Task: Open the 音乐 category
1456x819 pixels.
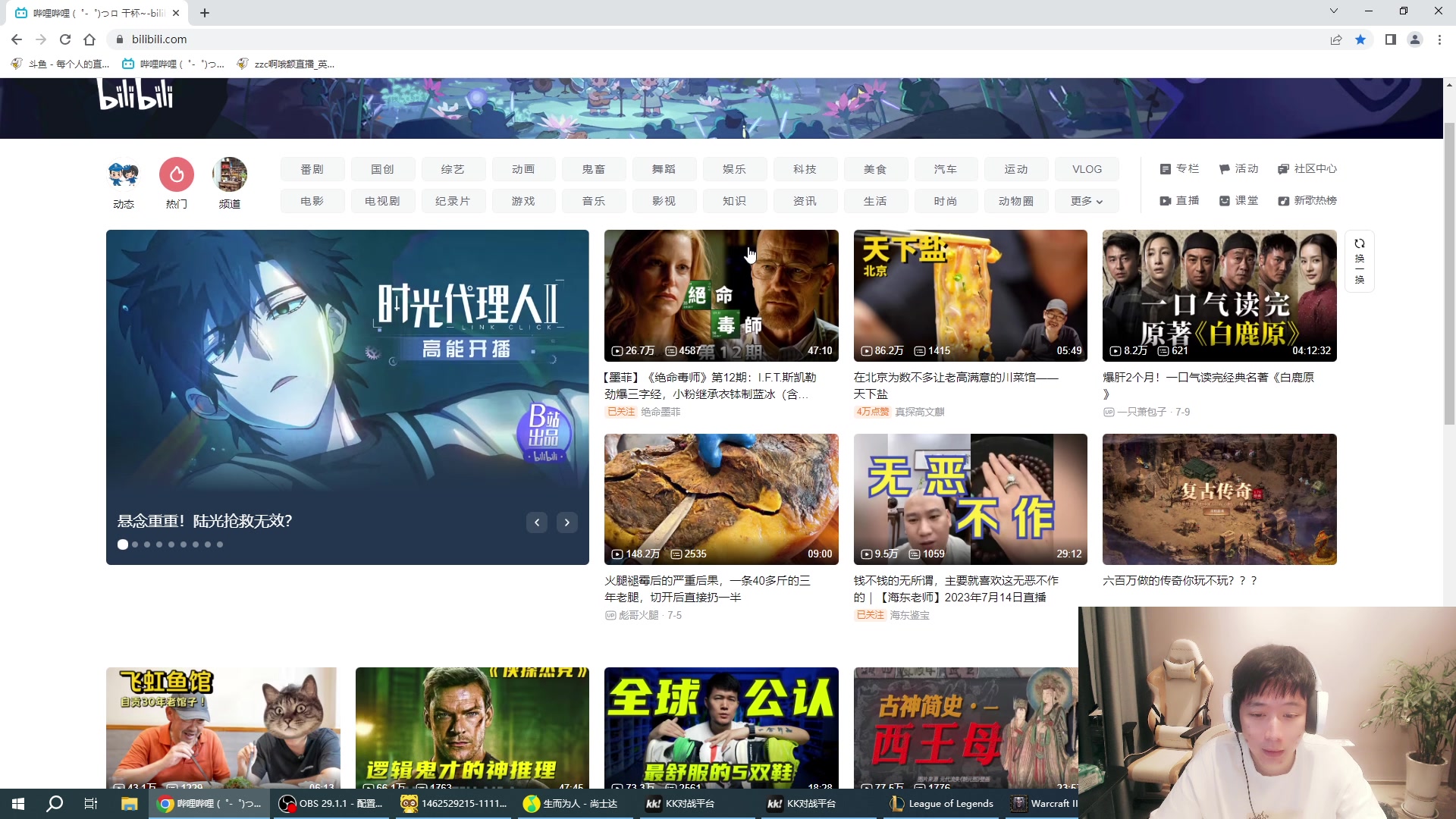Action: pos(594,201)
